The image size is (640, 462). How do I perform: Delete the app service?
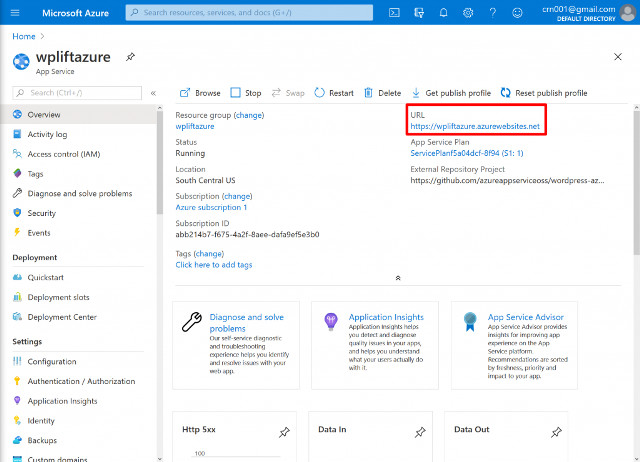pos(382,93)
